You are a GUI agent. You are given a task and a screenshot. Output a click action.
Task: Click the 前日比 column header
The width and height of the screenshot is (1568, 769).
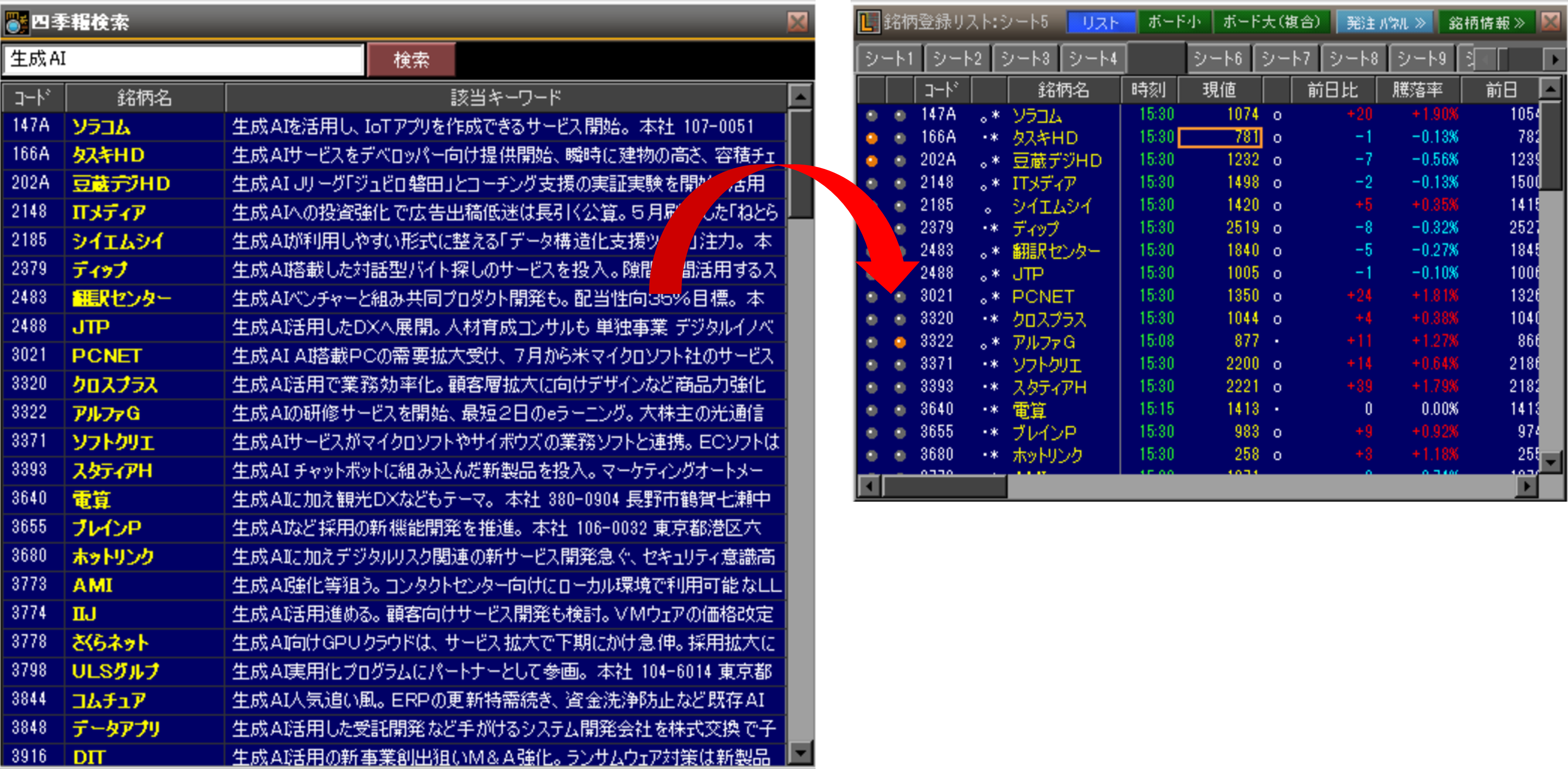coord(1333,90)
